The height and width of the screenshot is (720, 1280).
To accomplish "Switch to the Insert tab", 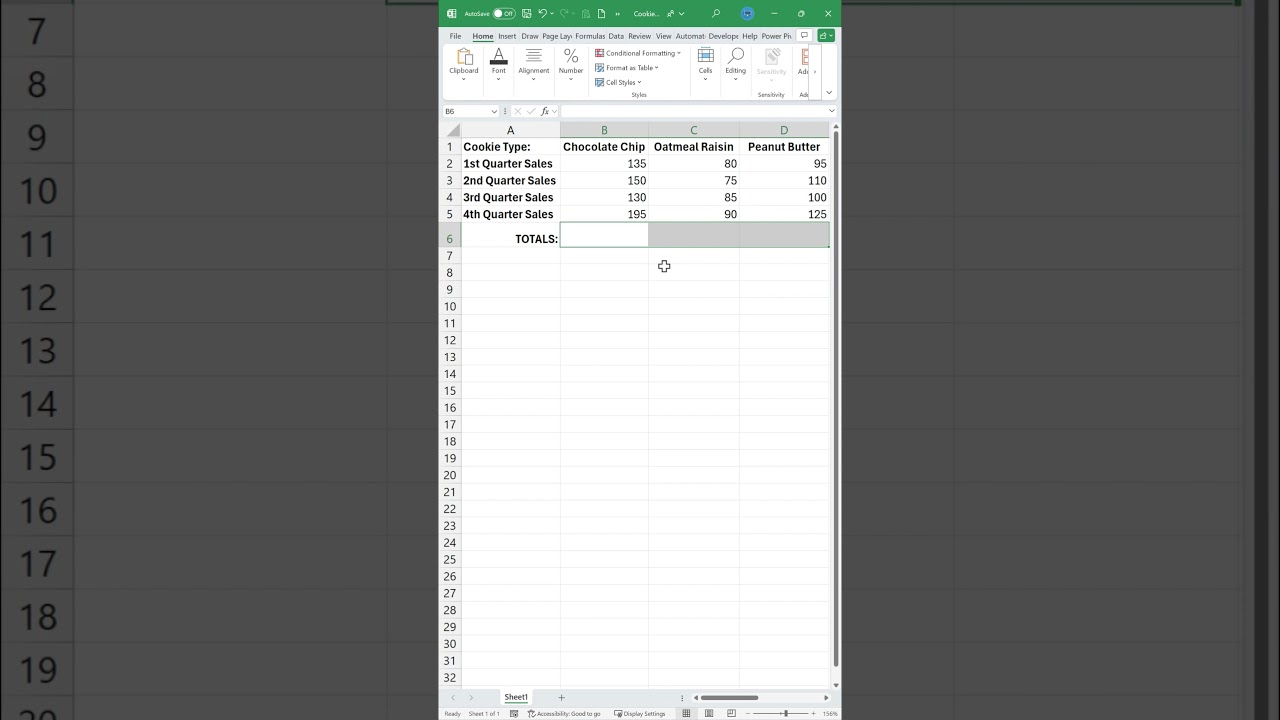I will [507, 36].
